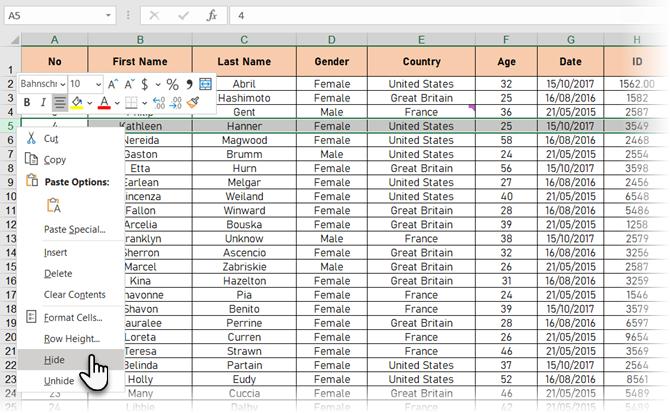Image resolution: width=670 pixels, height=413 pixels.
Task: Click the cell containing Zabriskie
Action: pos(244,267)
